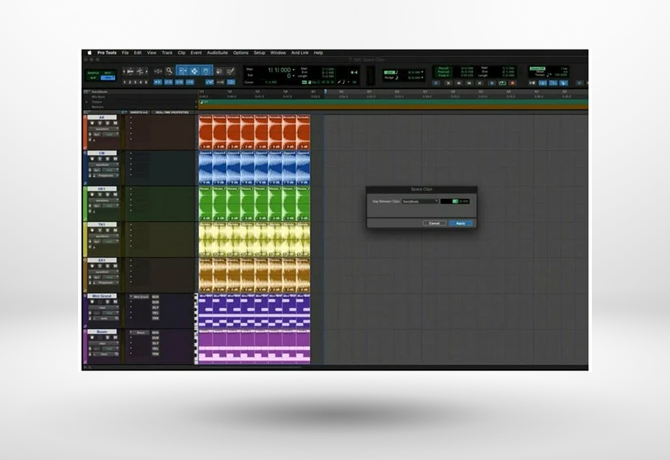Open the Apple menu
The image size is (670, 460).
[89, 53]
